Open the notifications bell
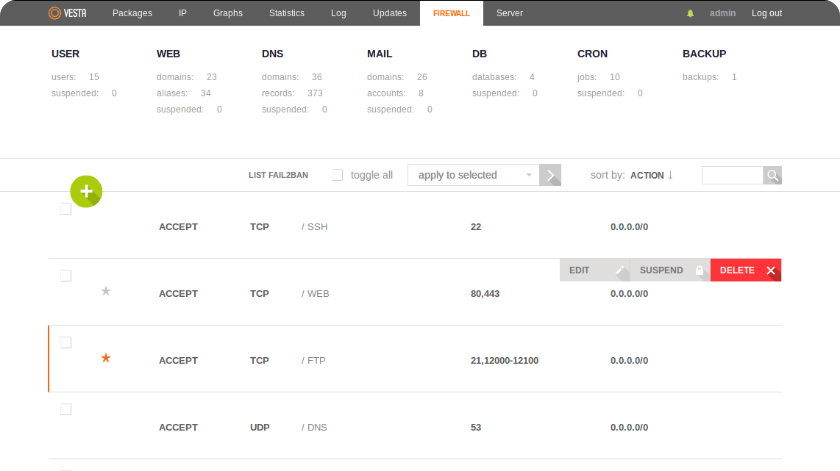This screenshot has height=471, width=840. click(690, 13)
